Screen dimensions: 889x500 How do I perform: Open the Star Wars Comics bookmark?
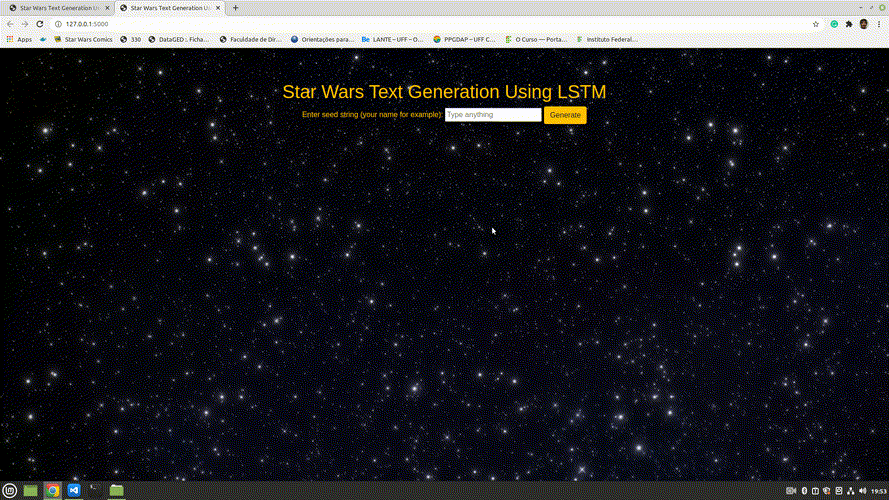pyautogui.click(x=83, y=39)
